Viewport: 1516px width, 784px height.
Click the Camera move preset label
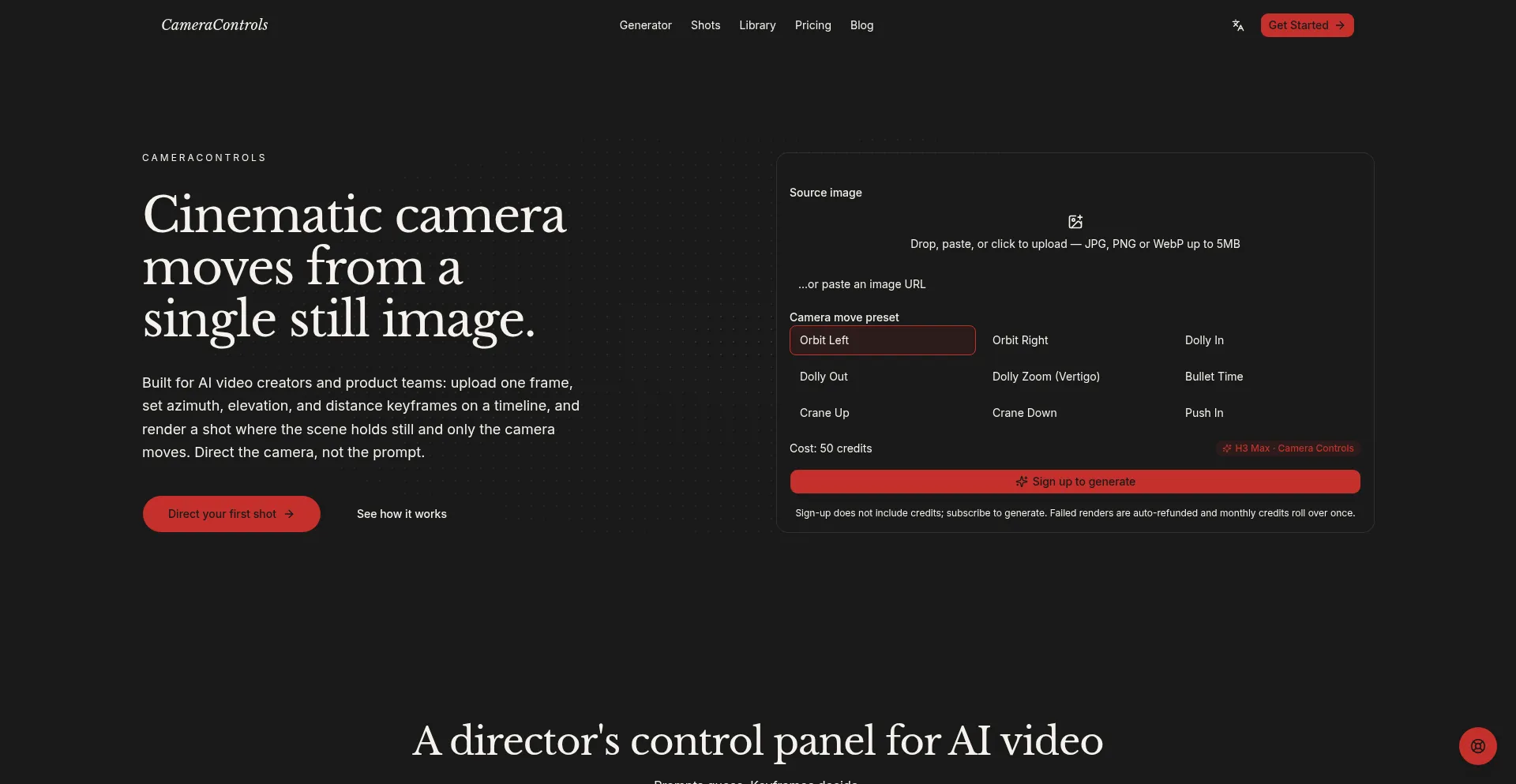[x=844, y=317]
